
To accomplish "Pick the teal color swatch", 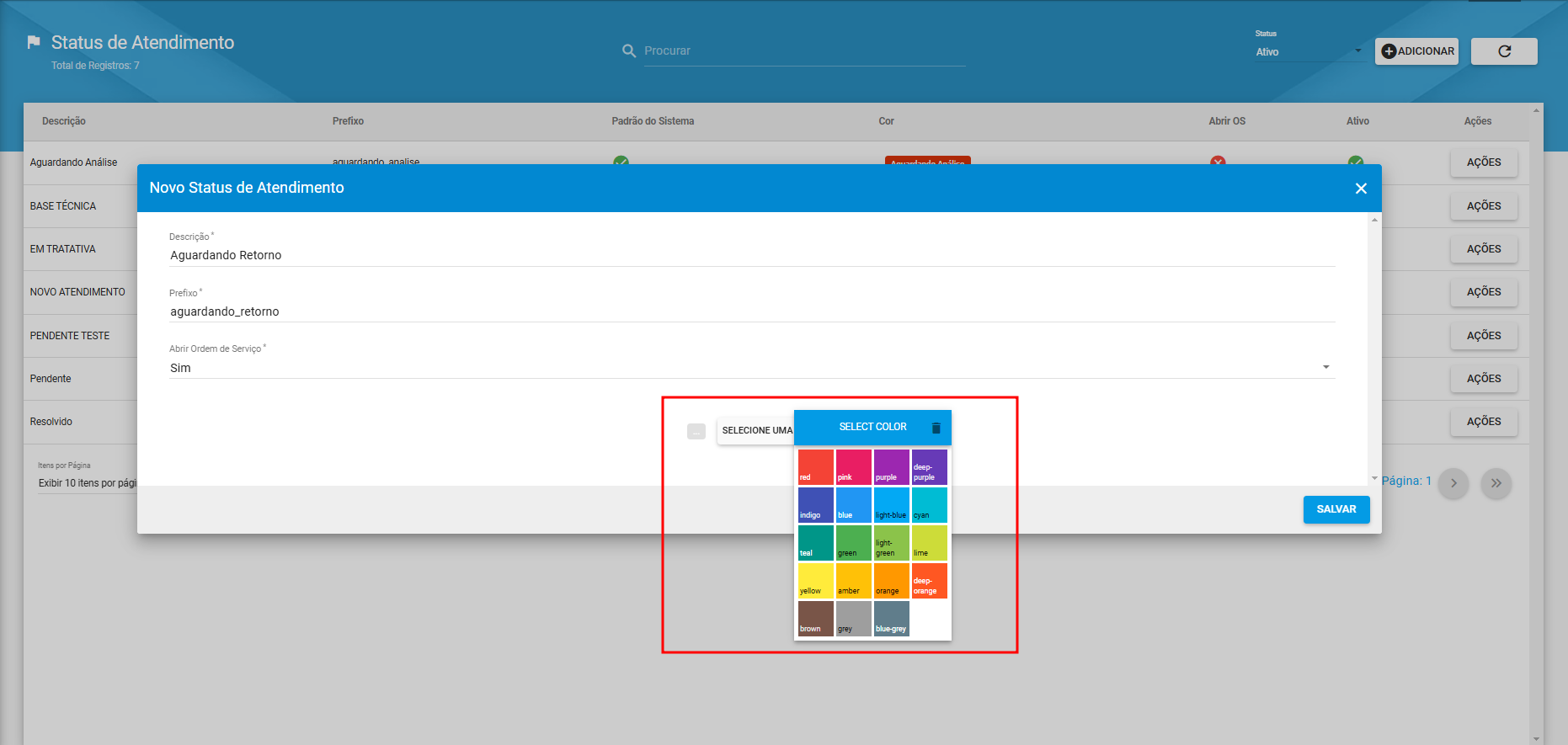I will point(816,543).
